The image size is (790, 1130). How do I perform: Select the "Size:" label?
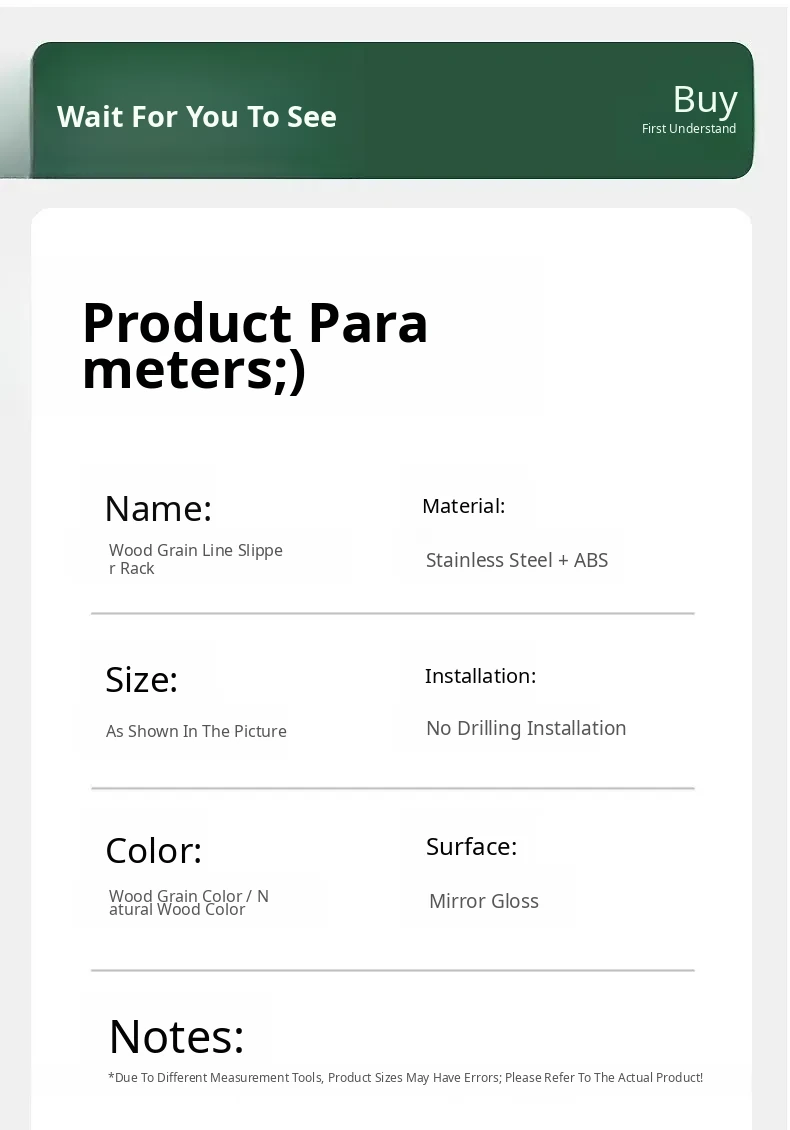[x=141, y=680]
